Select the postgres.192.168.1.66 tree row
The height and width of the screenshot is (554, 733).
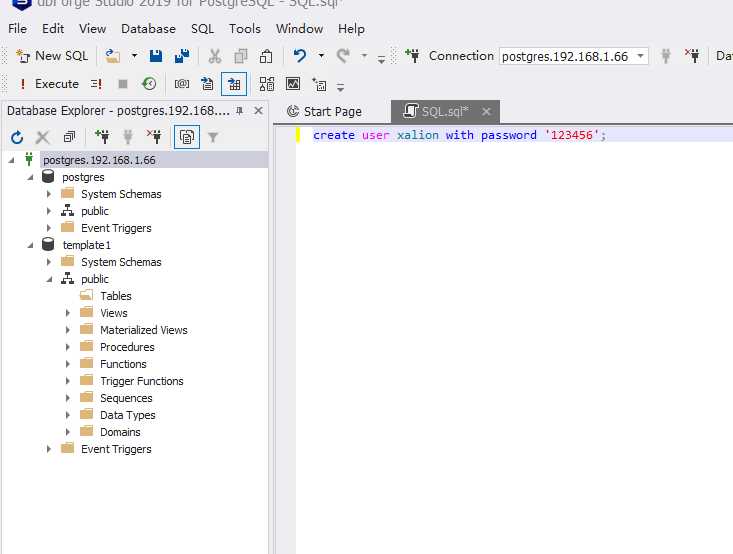[x=154, y=160]
